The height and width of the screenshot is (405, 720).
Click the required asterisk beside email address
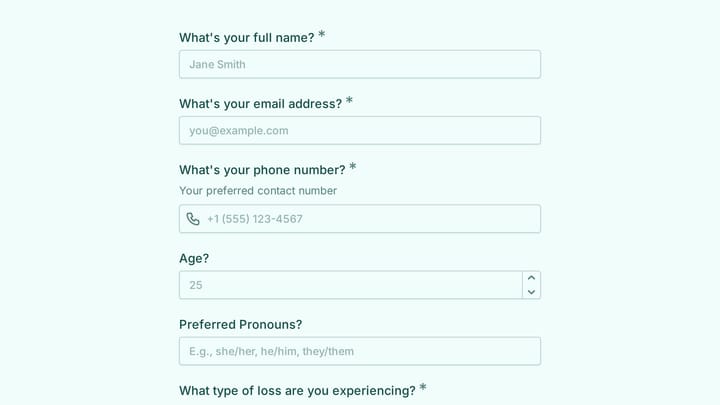click(x=349, y=101)
